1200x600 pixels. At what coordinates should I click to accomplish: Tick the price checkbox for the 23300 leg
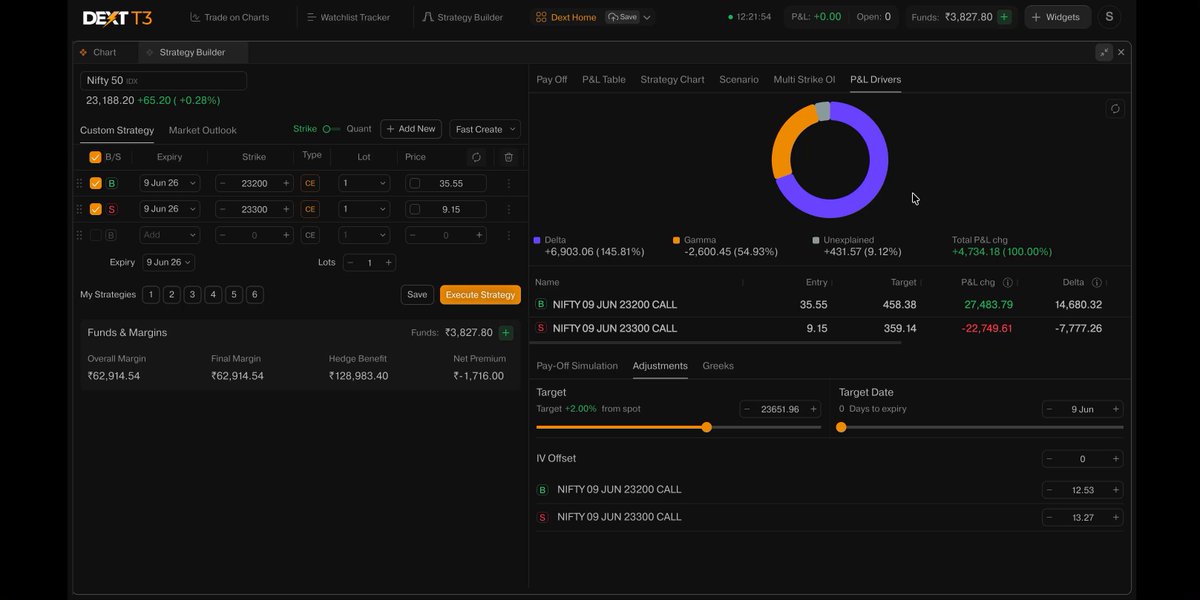(414, 210)
